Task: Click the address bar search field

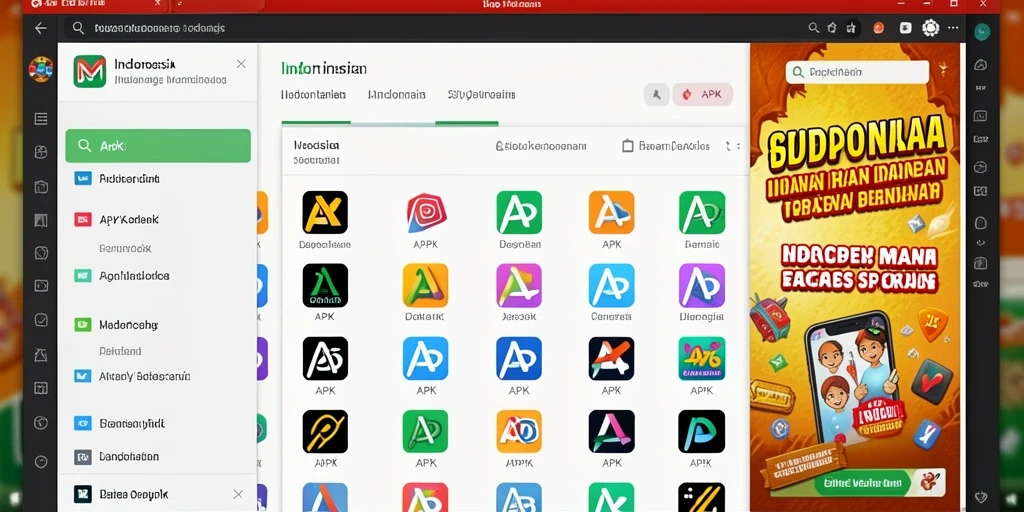Action: pyautogui.click(x=431, y=28)
